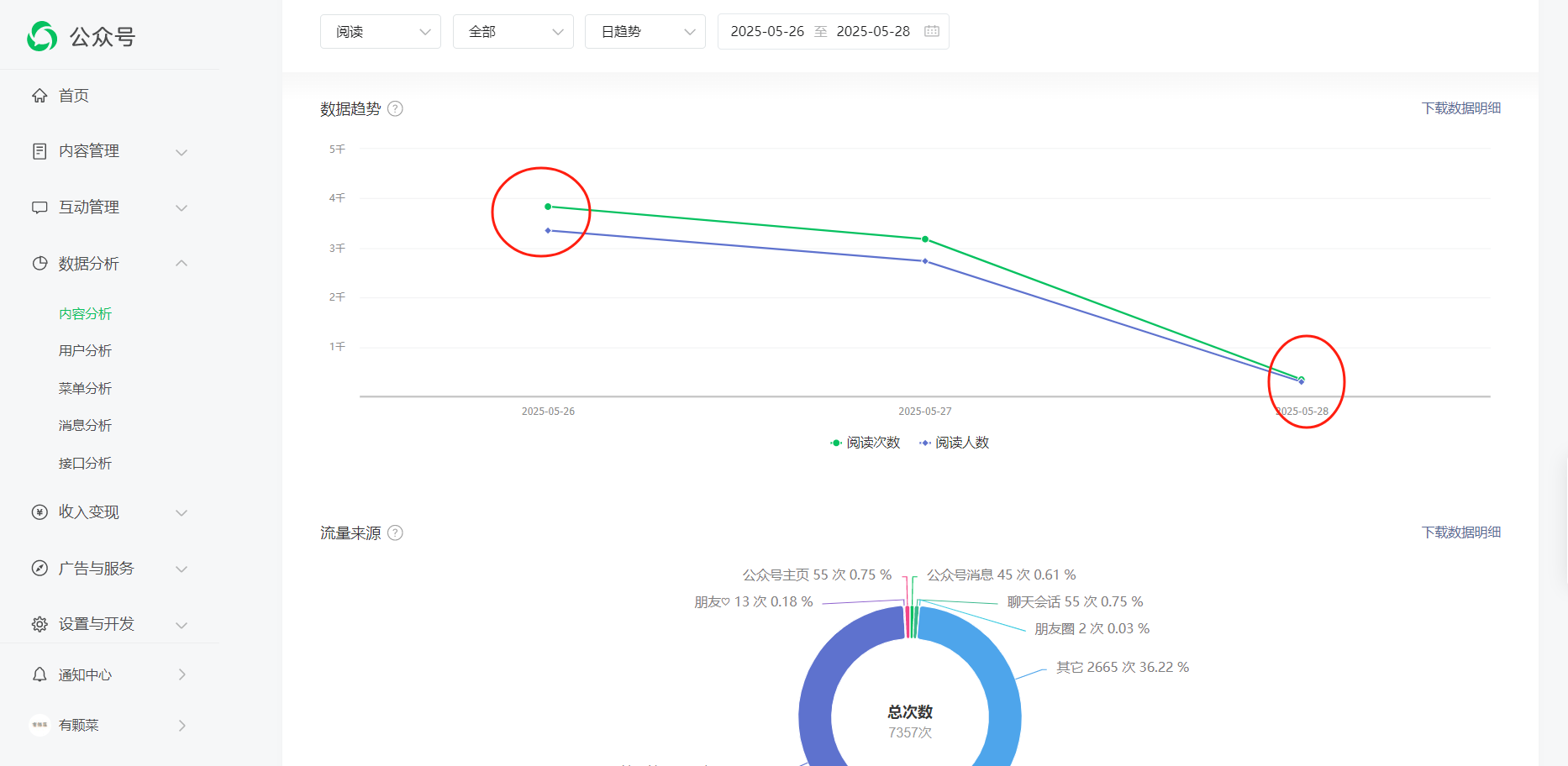Click 下载数据明细 link for 流量来源
The width and height of the screenshot is (1568, 766).
pyautogui.click(x=1461, y=533)
